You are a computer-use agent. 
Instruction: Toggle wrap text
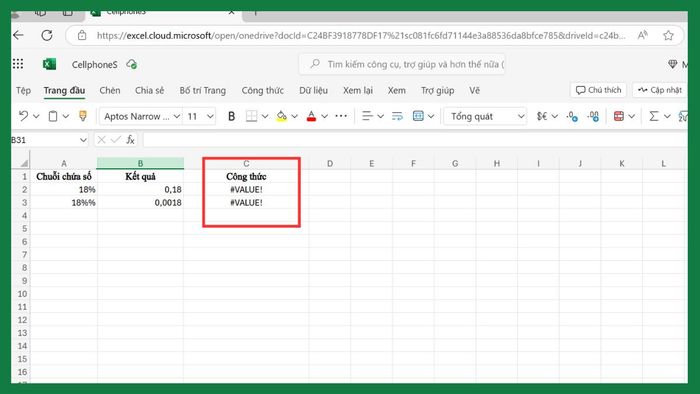pos(397,116)
